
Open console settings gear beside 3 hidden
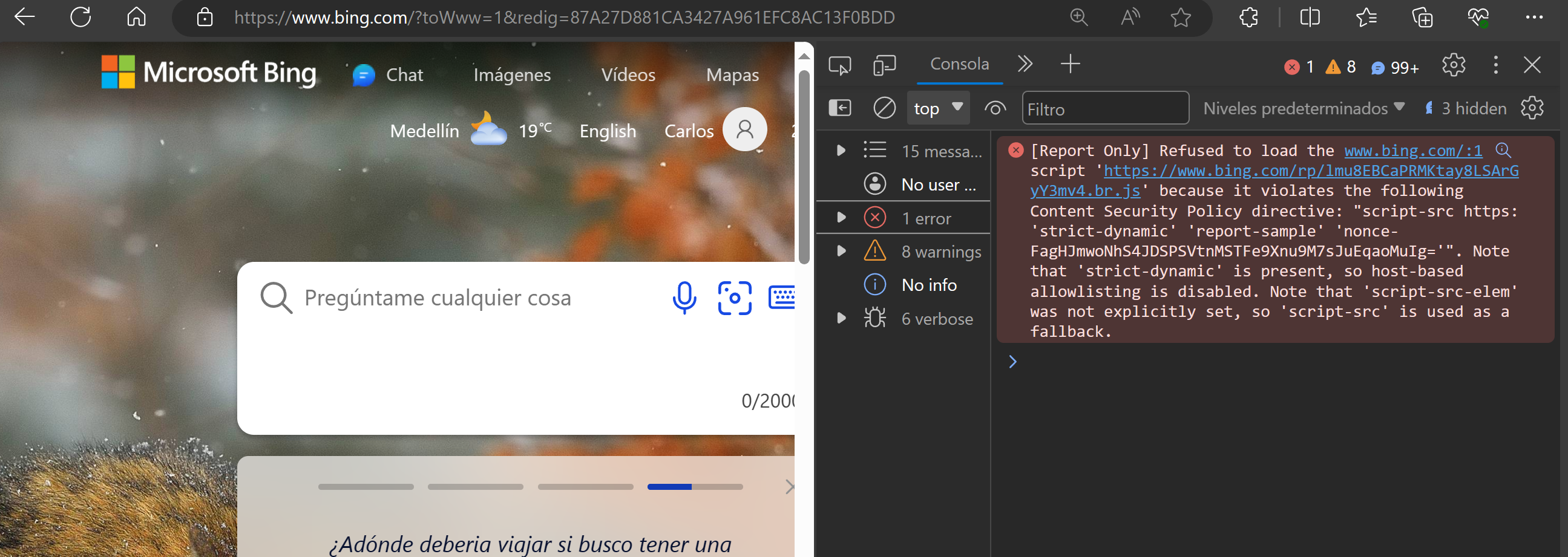tap(1532, 108)
